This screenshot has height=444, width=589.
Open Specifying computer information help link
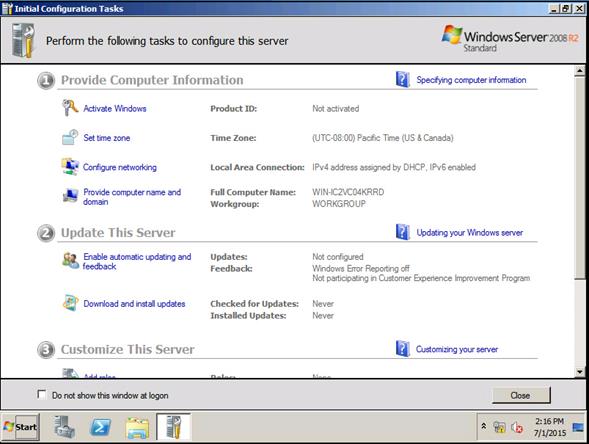[471, 80]
